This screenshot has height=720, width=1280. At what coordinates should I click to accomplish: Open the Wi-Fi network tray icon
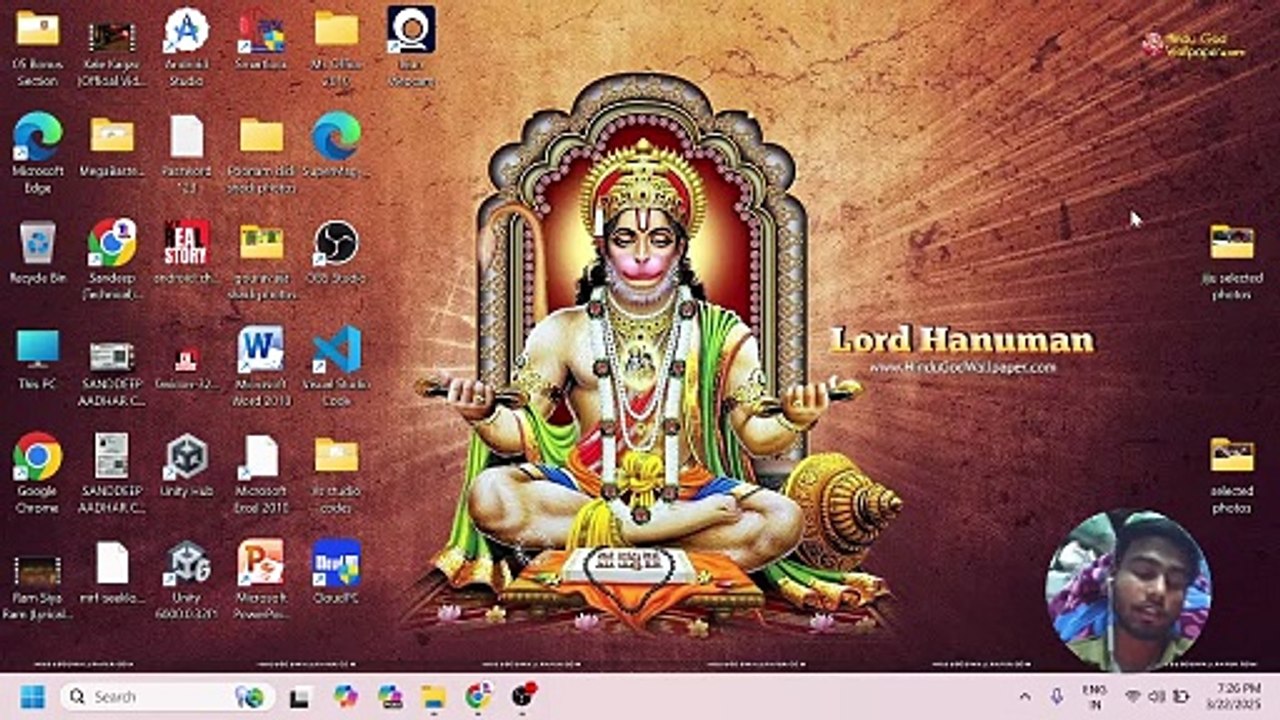pos(1133,696)
